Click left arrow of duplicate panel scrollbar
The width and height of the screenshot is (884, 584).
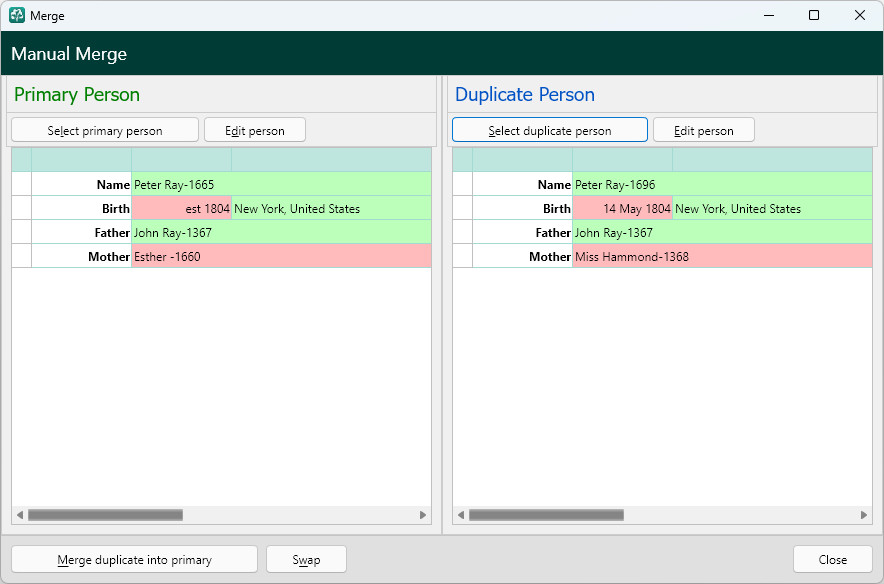(x=461, y=515)
